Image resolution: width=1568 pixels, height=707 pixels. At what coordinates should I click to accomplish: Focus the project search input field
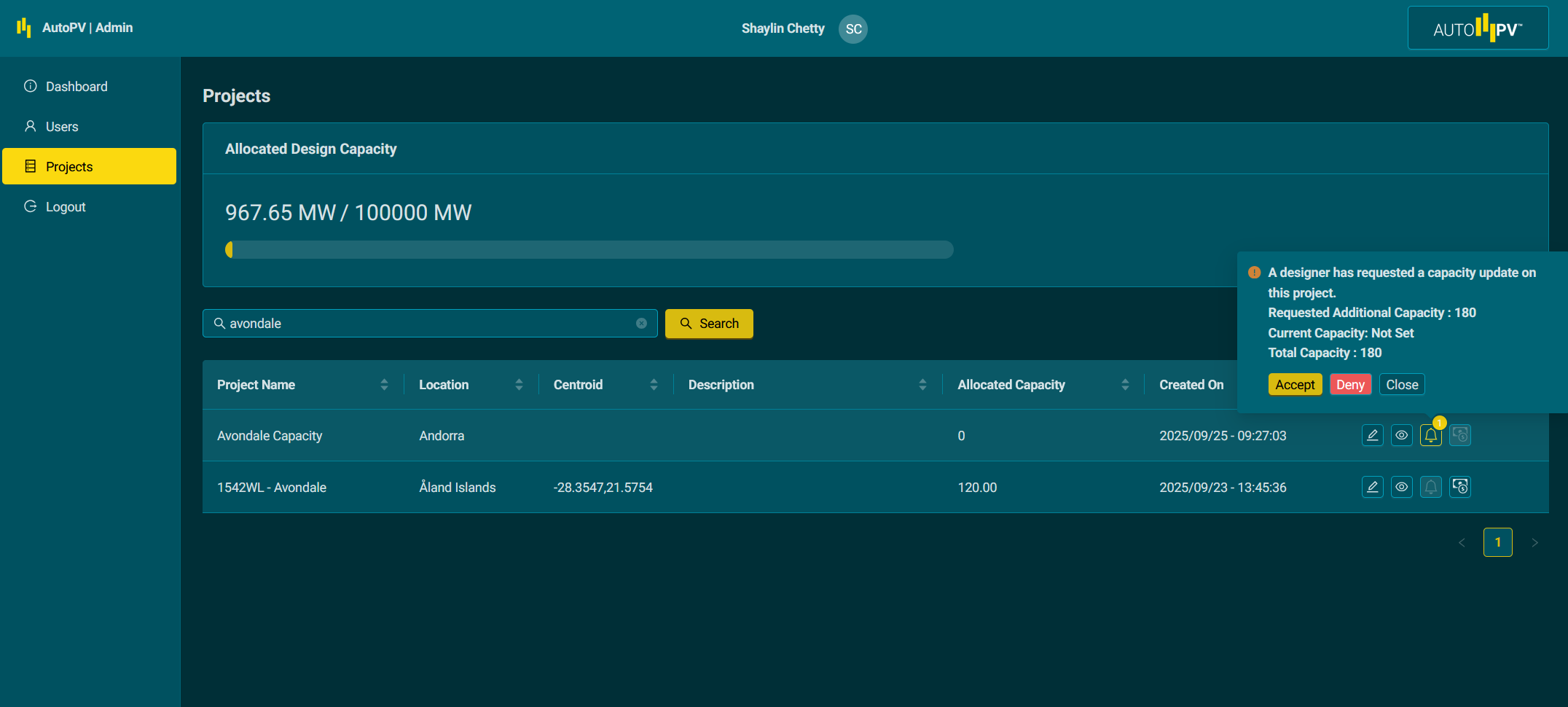coord(430,324)
